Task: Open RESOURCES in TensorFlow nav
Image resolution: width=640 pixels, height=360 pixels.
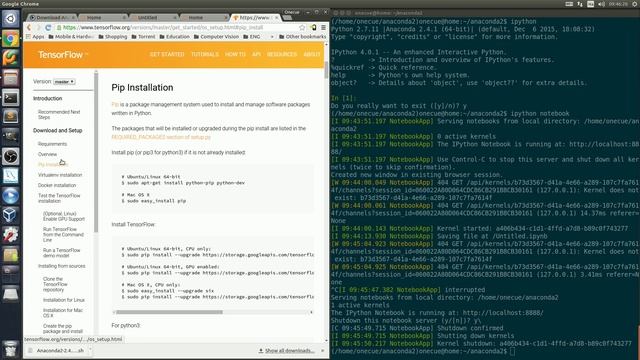Action: (282, 54)
